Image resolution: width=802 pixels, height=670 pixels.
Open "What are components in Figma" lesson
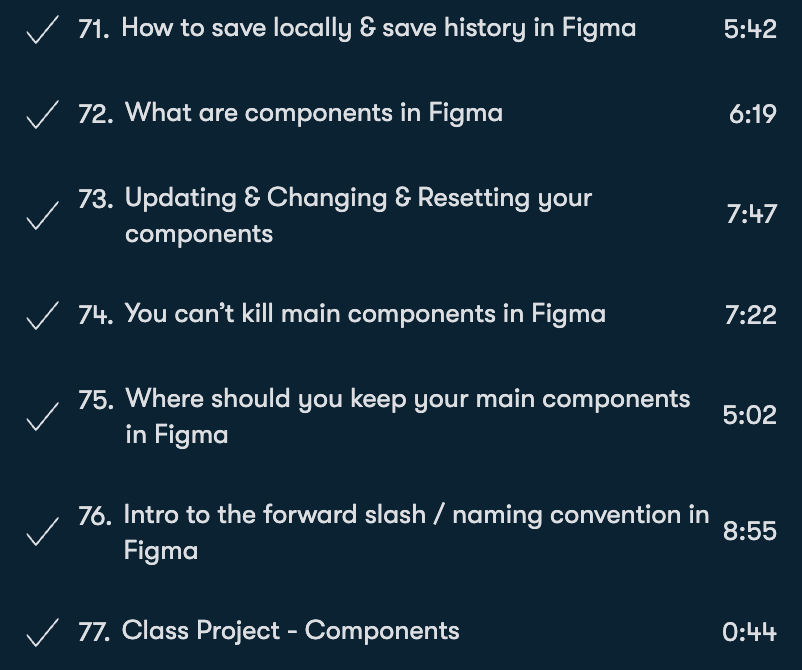click(313, 113)
